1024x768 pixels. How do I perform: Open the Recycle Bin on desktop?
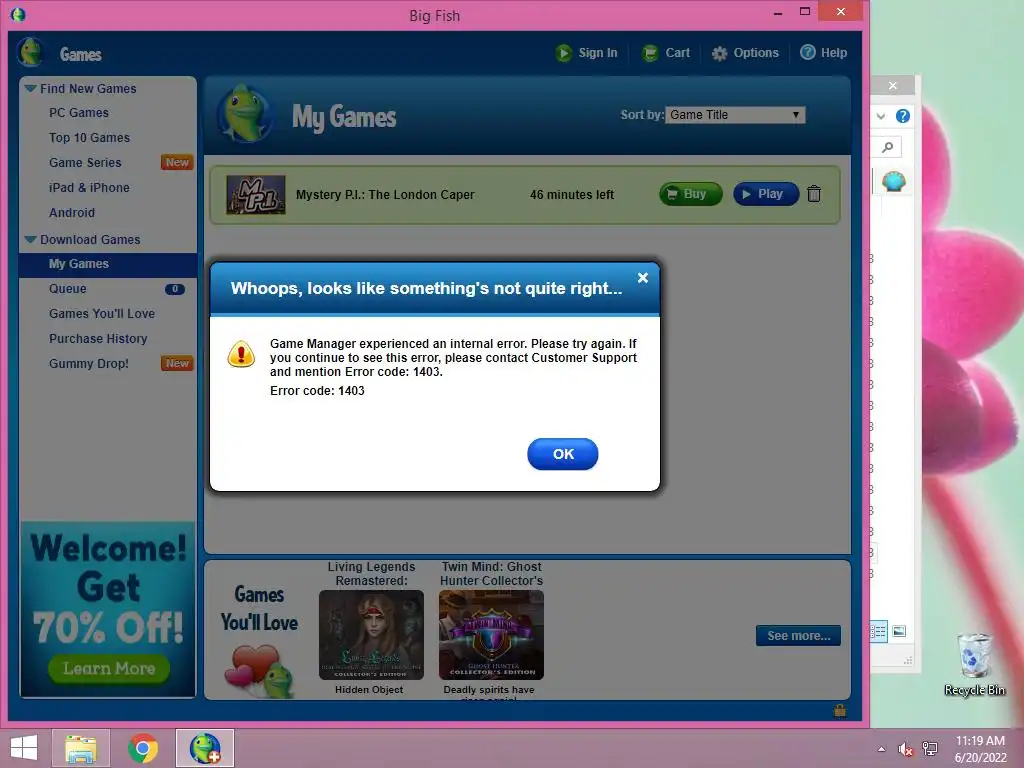(x=974, y=664)
